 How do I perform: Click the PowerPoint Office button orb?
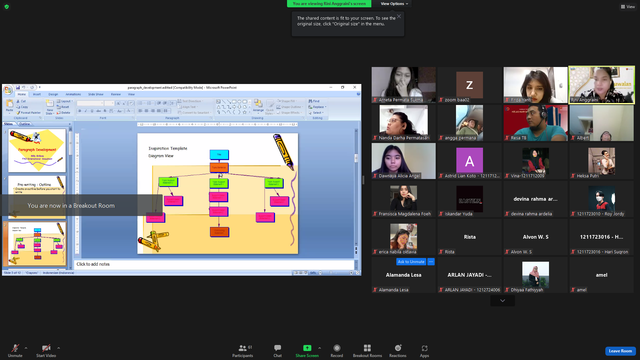(x=8, y=90)
